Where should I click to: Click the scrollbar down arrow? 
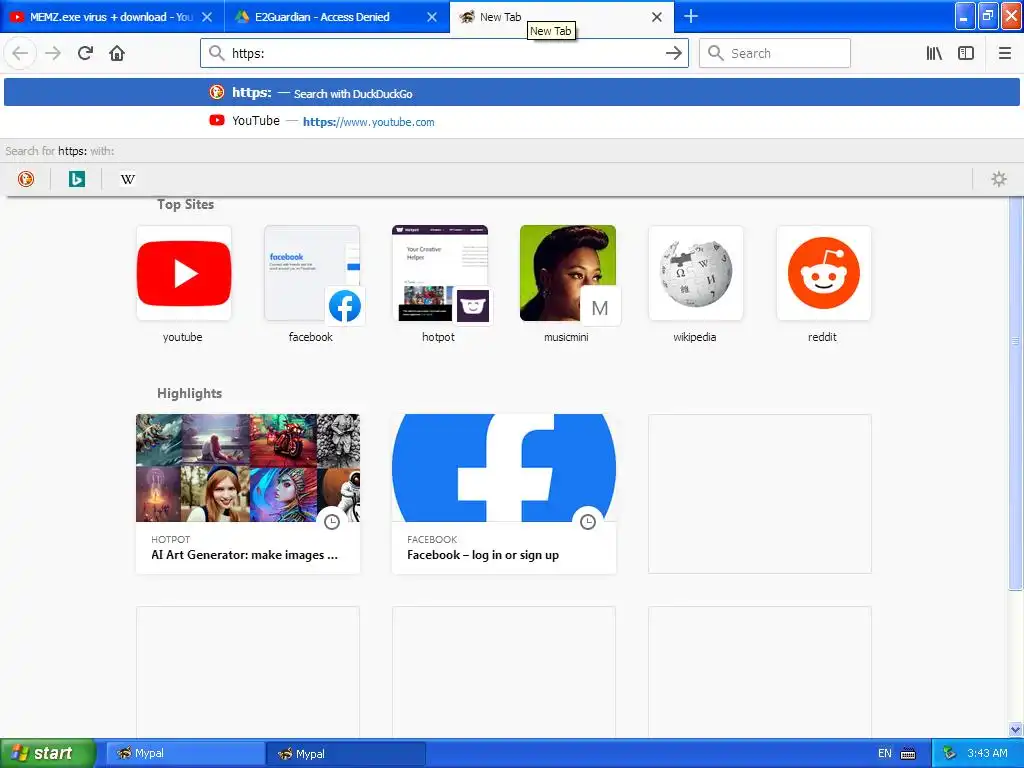(1015, 729)
